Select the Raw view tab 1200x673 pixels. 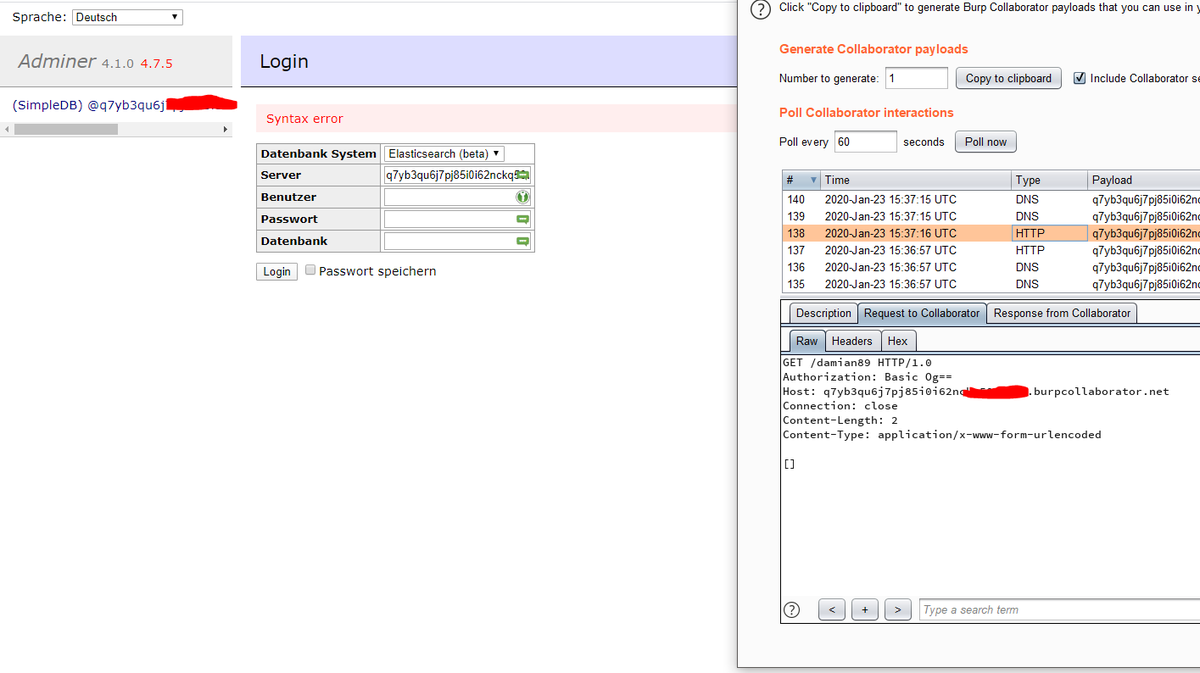[x=807, y=341]
